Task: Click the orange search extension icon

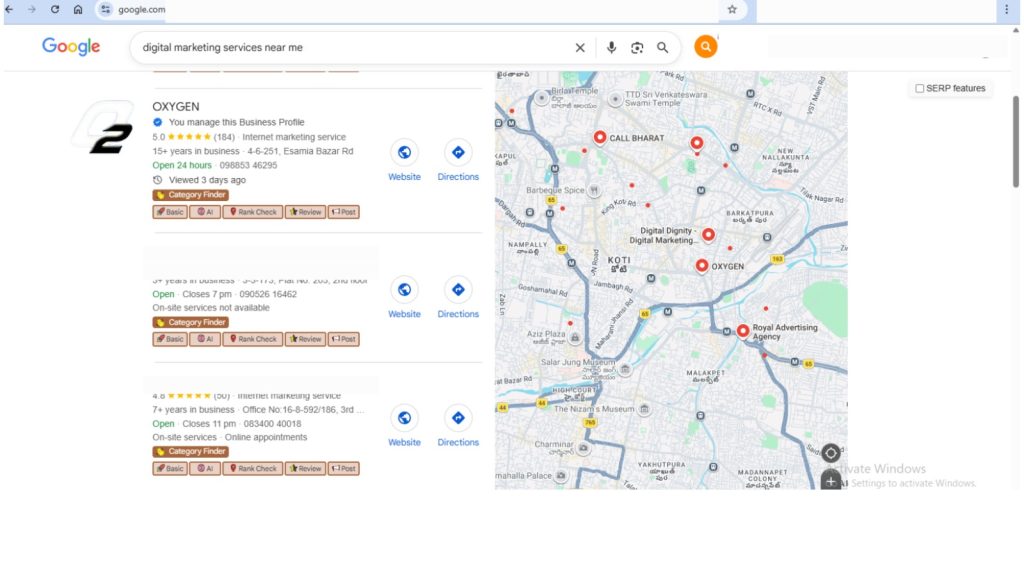Action: pos(706,46)
